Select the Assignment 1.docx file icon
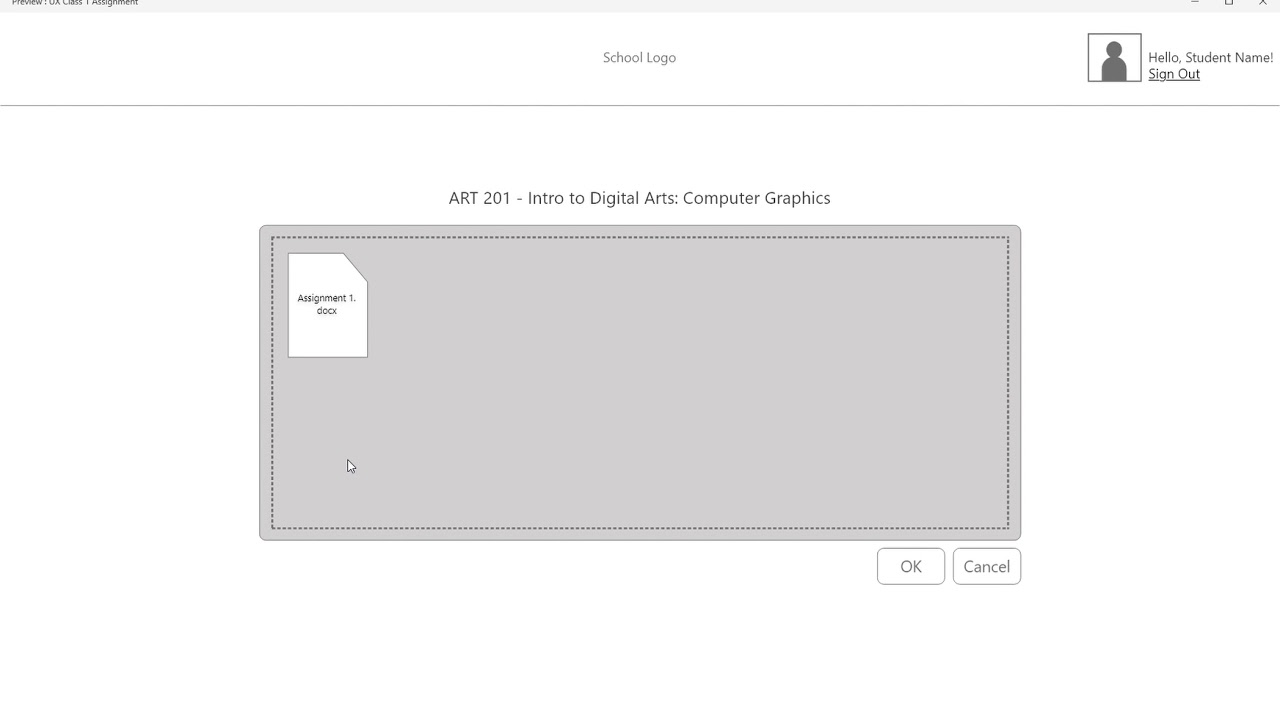1280x720 pixels. coord(328,305)
